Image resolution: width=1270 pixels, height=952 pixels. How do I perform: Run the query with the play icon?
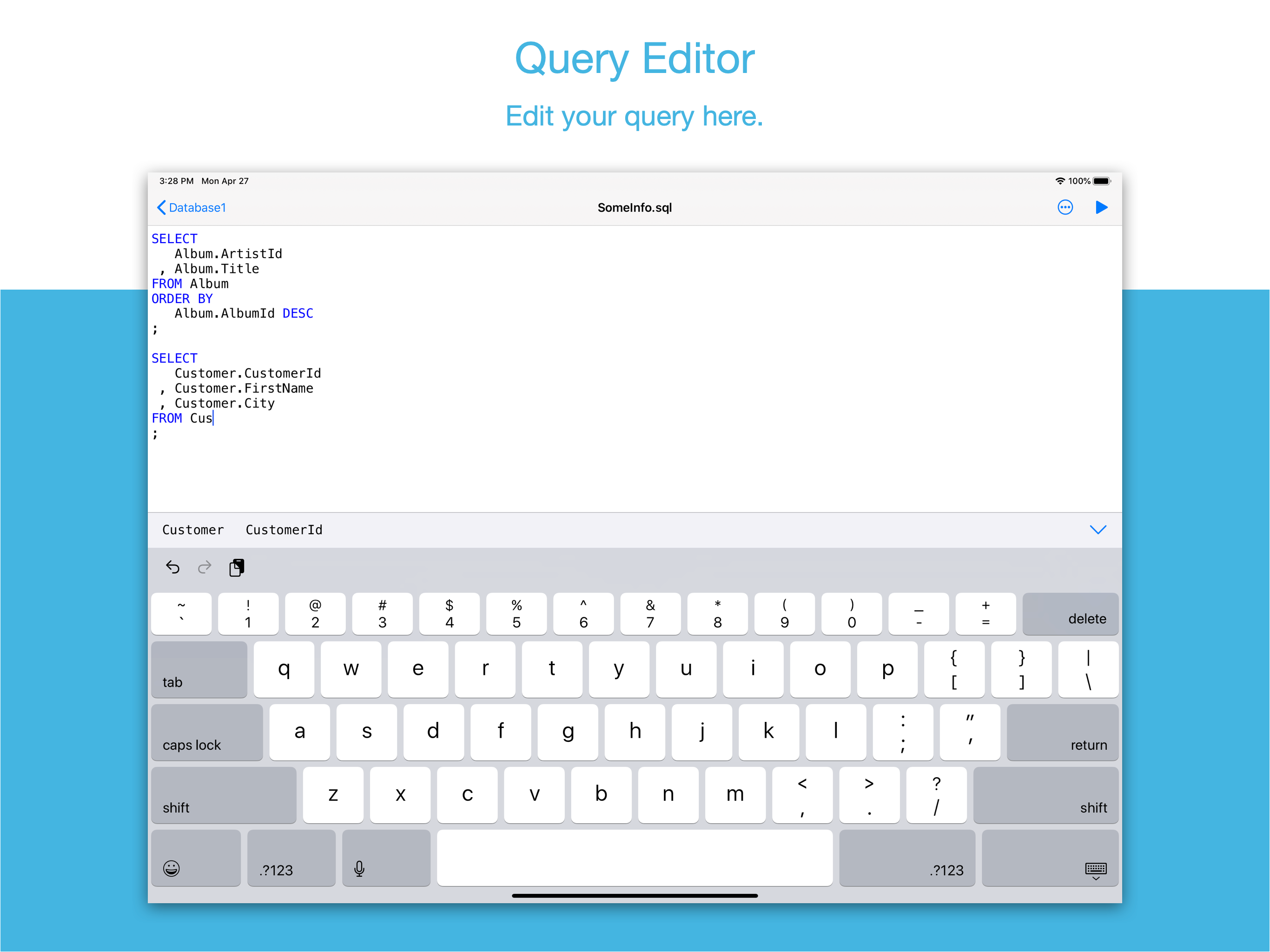[x=1101, y=207]
